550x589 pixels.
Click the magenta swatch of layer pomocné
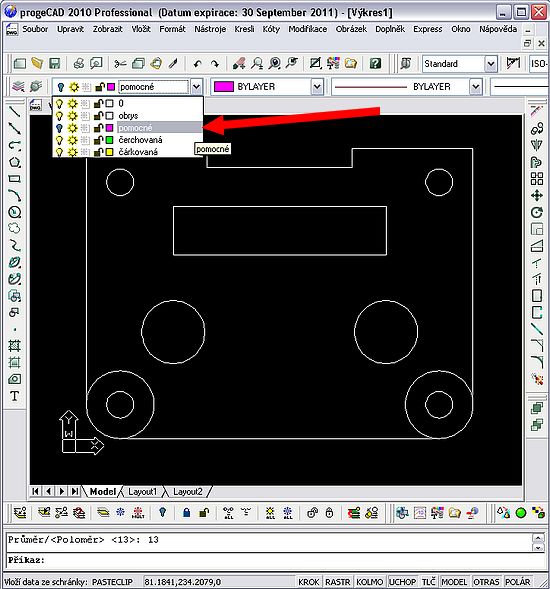(109, 128)
